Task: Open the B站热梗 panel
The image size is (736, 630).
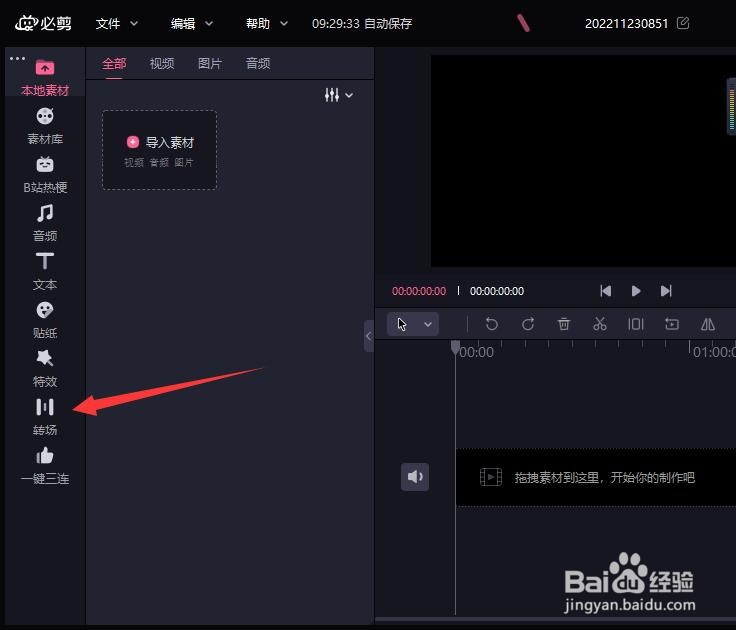Action: (x=45, y=175)
